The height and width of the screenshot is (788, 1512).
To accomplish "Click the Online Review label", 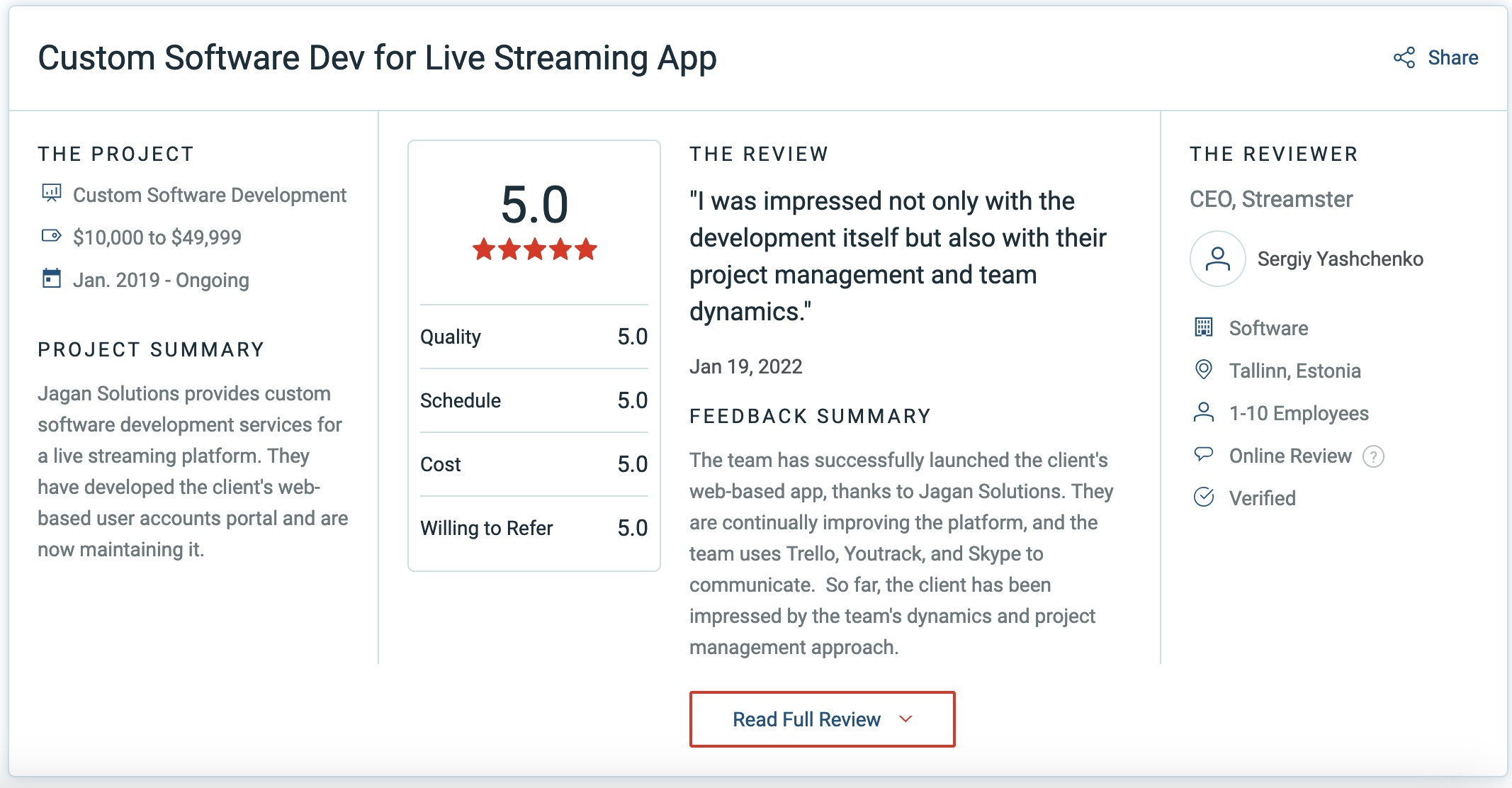I will pos(1290,456).
